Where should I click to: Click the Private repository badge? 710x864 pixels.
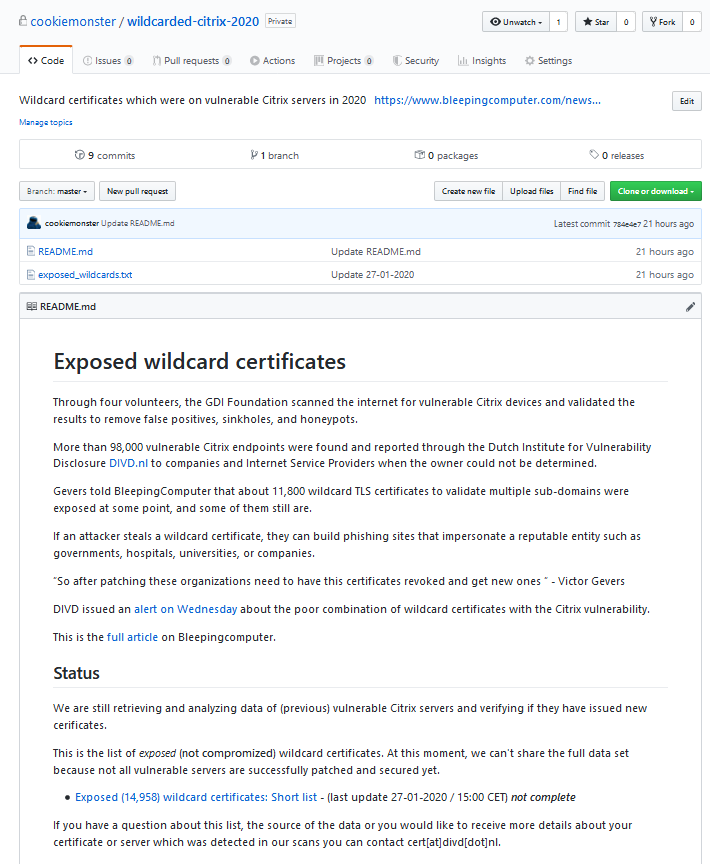(x=280, y=21)
